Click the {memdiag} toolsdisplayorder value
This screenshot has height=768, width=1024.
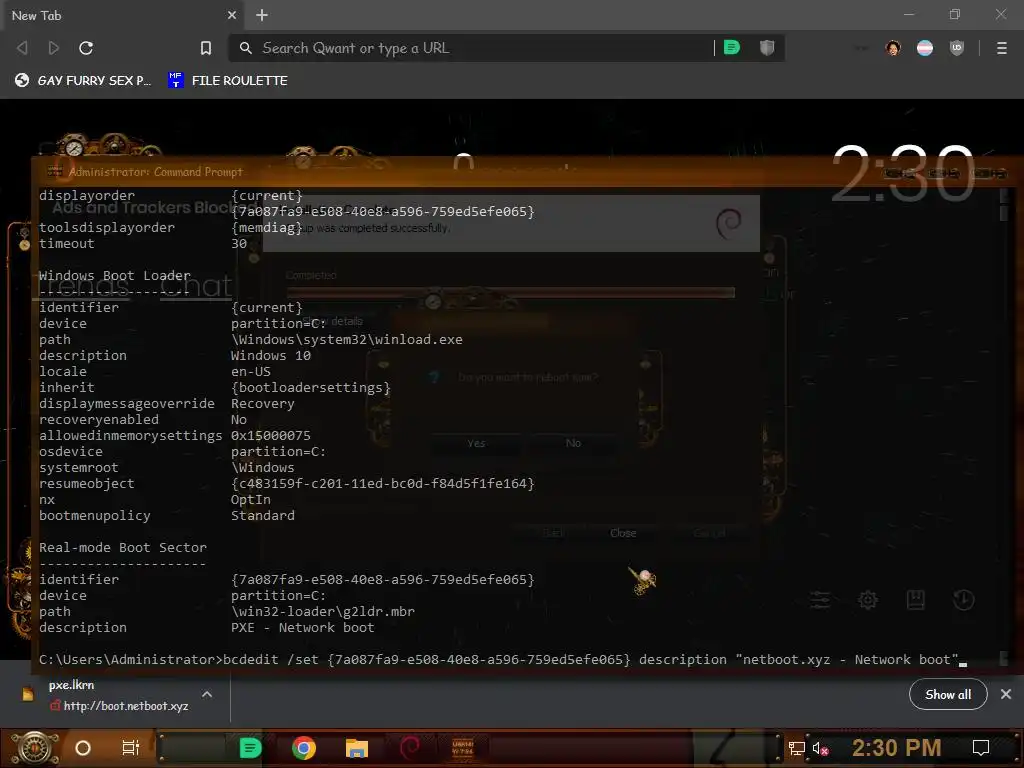pos(266,227)
